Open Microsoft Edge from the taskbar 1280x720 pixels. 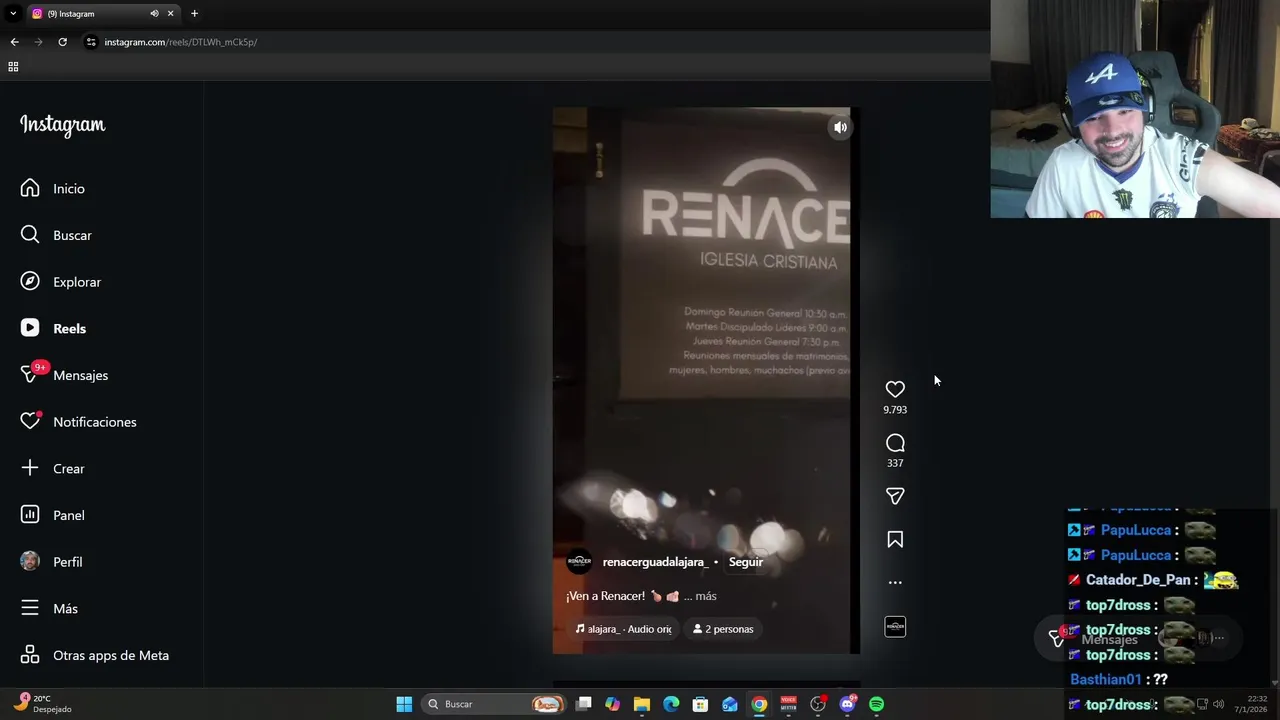click(671, 704)
